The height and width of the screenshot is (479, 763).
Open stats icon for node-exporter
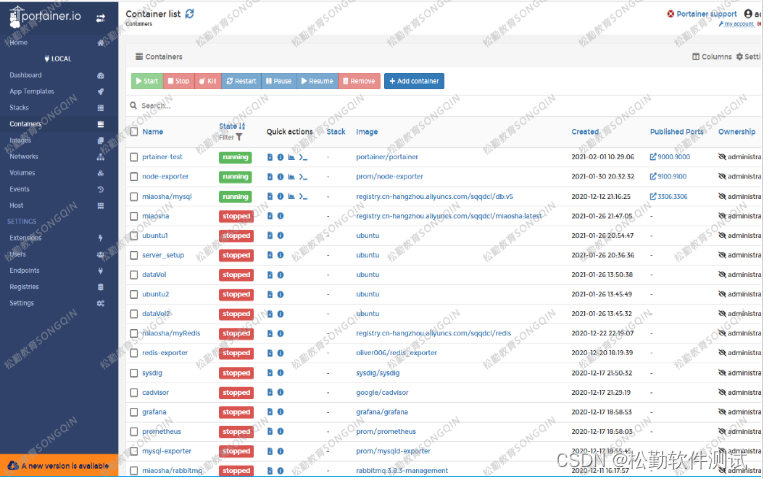click(x=291, y=177)
